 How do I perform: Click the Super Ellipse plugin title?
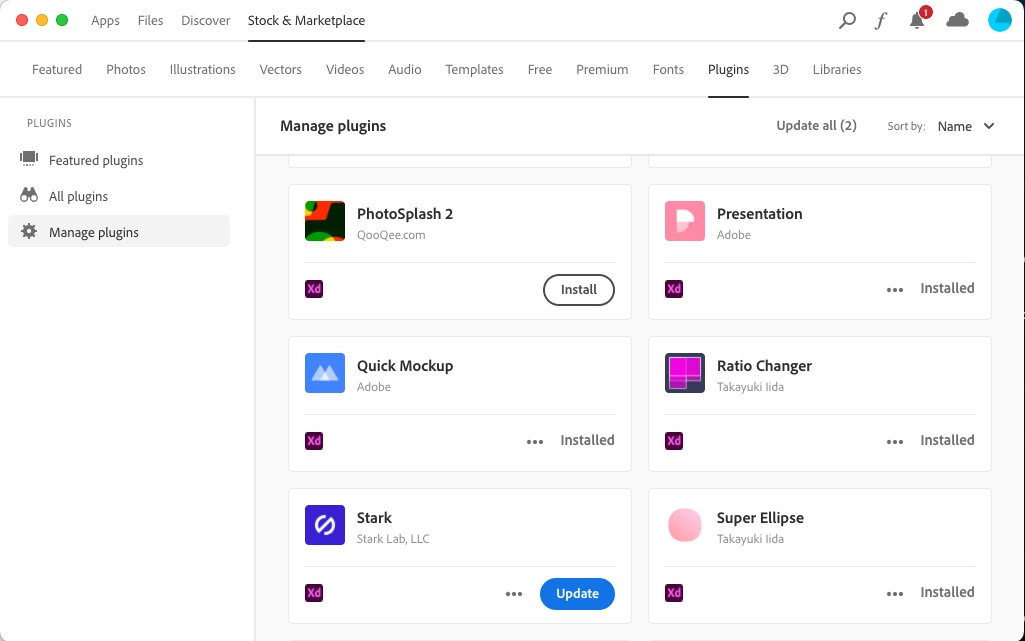coord(760,518)
